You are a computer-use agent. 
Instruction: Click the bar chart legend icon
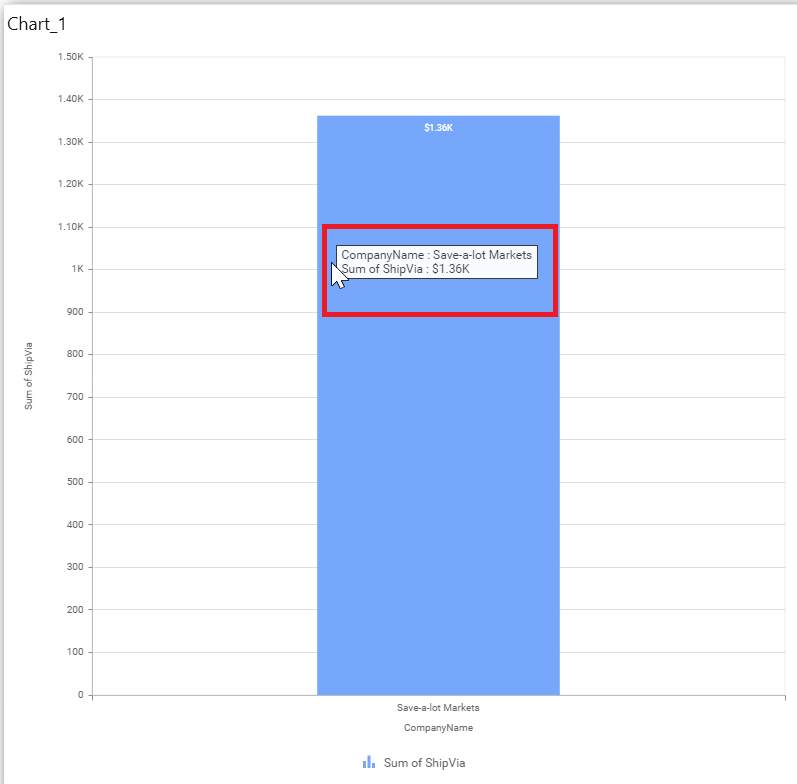(x=369, y=762)
